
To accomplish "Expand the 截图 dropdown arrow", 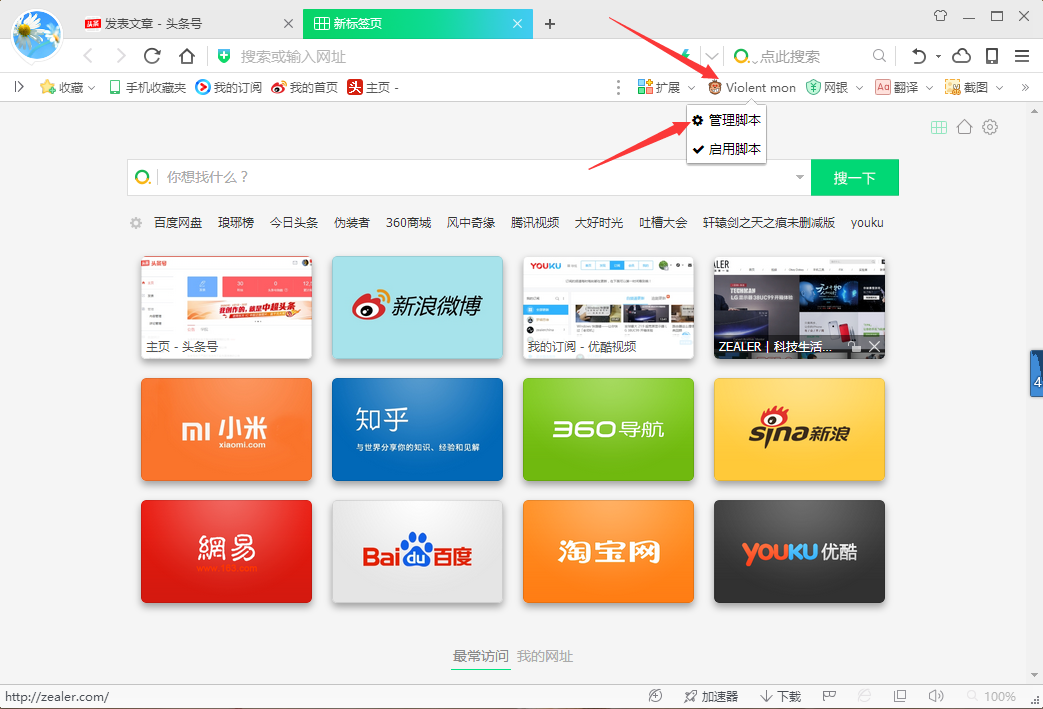I will click(999, 88).
